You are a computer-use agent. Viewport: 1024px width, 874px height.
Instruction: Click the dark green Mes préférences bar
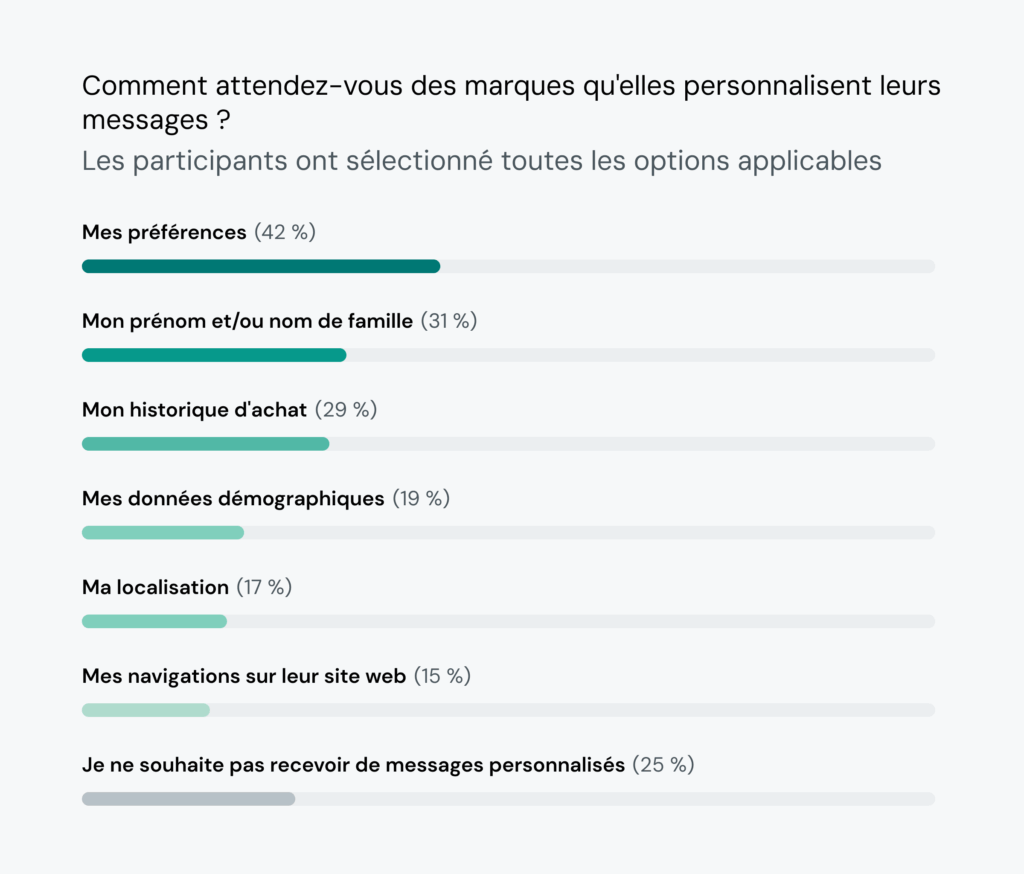[x=260, y=266]
